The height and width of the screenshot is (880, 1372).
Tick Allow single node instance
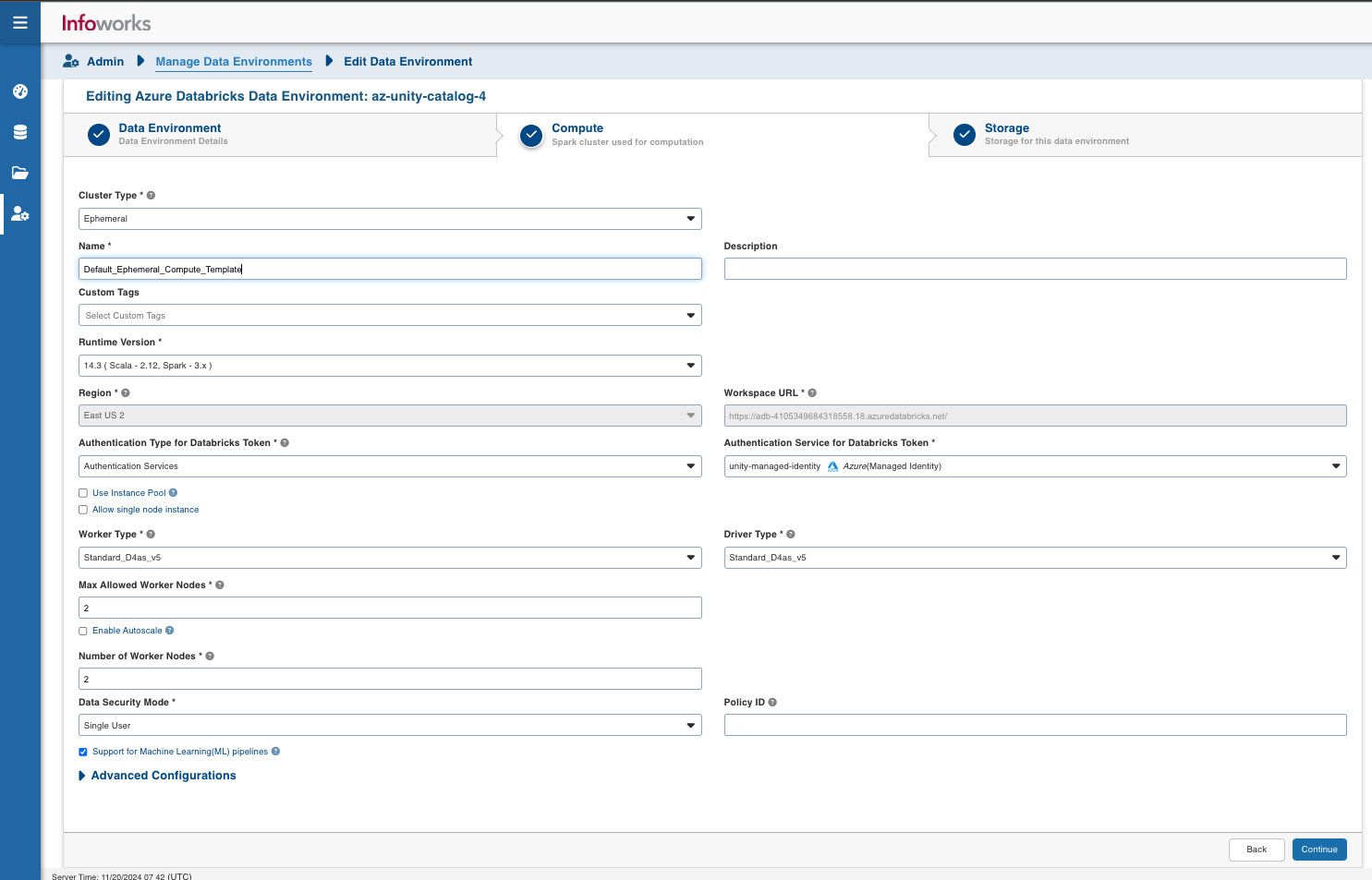coord(83,510)
